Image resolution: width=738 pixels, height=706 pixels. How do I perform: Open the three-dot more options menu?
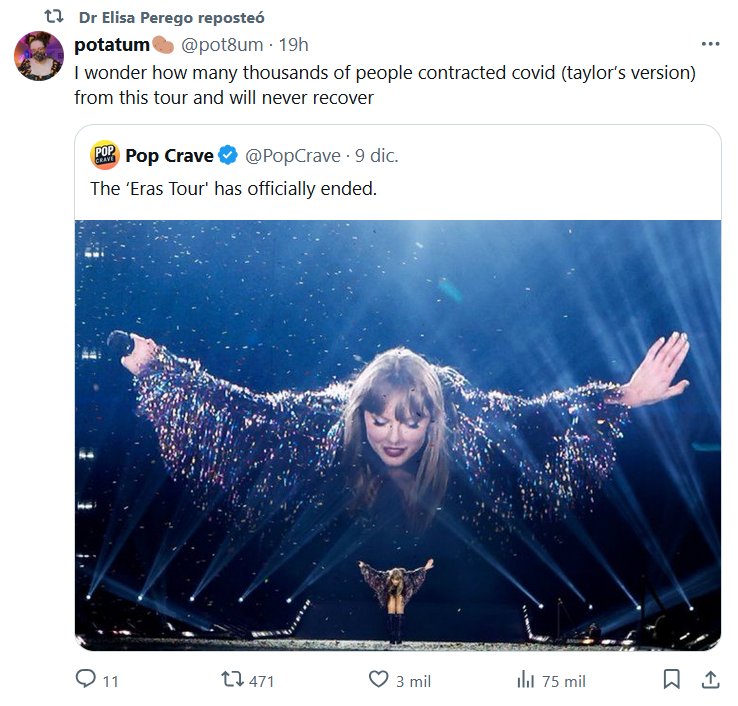710,44
